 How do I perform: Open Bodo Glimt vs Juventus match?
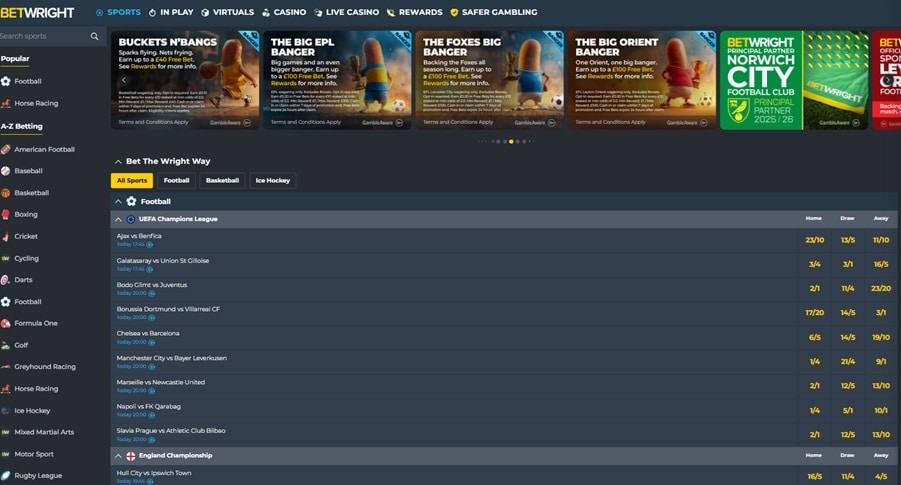pos(152,285)
